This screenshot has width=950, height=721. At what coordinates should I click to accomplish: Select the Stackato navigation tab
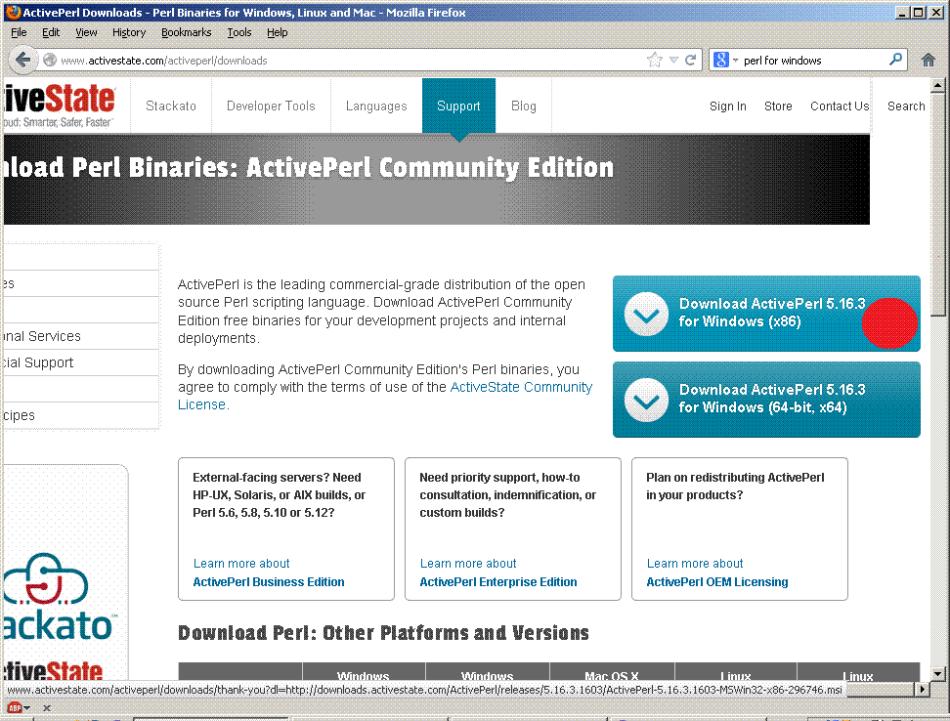pos(171,106)
